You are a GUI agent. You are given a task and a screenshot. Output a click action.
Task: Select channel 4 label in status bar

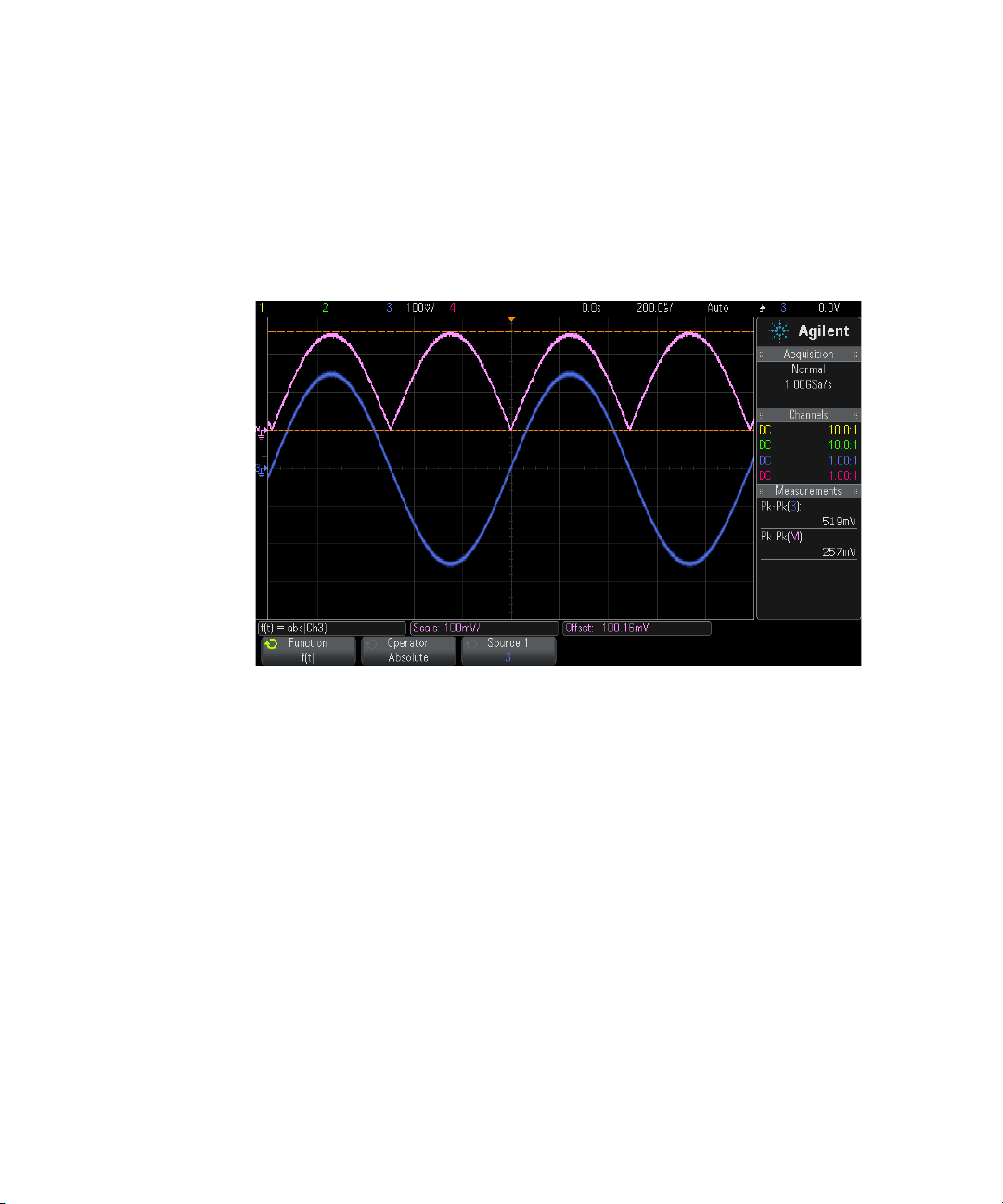[x=453, y=307]
